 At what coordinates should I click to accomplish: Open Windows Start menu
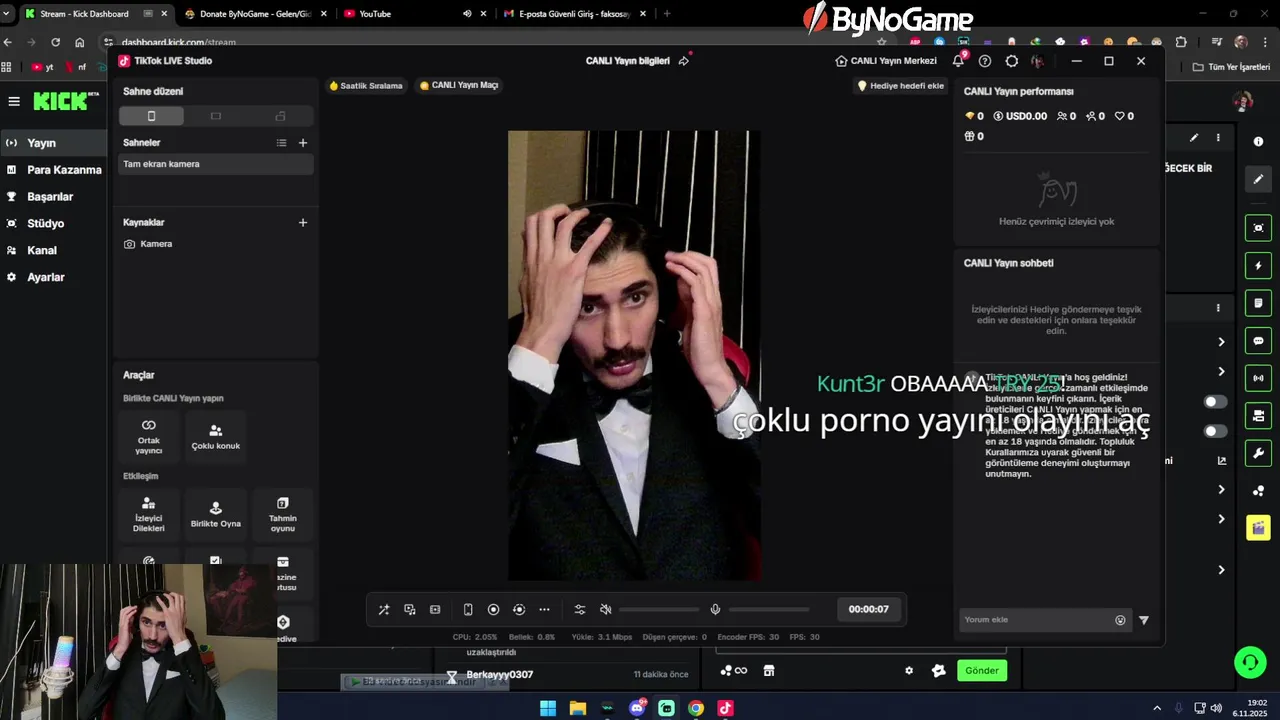[548, 708]
